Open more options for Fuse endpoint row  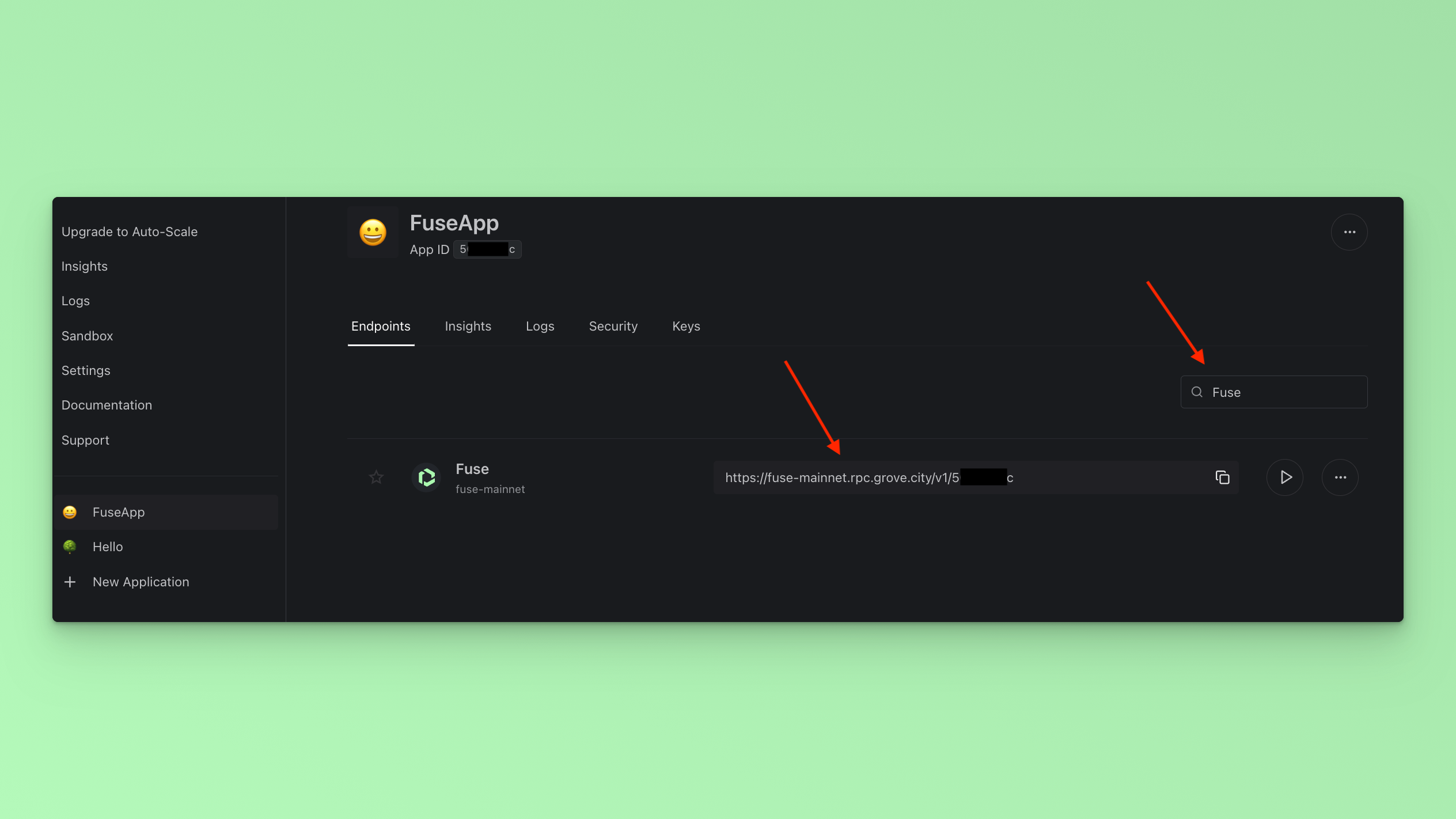(1340, 477)
